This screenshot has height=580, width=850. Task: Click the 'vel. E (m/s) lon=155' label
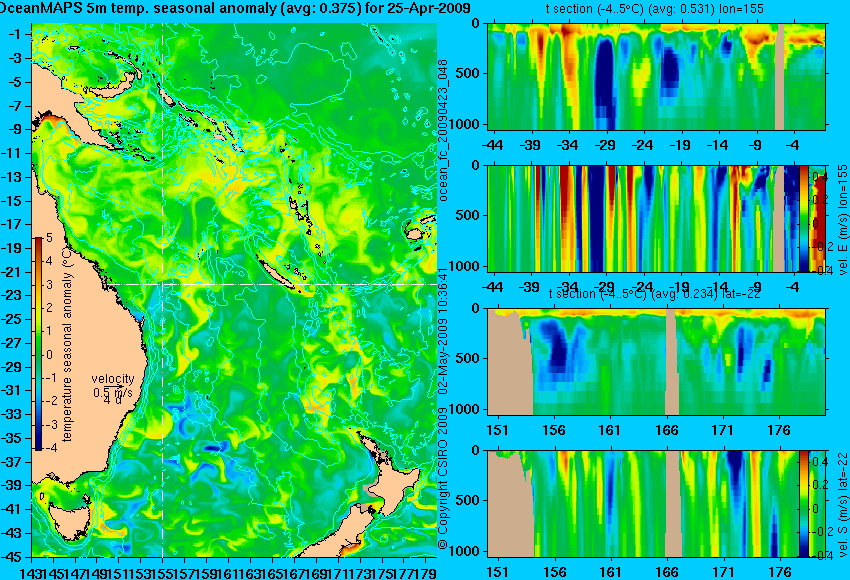[x=842, y=220]
